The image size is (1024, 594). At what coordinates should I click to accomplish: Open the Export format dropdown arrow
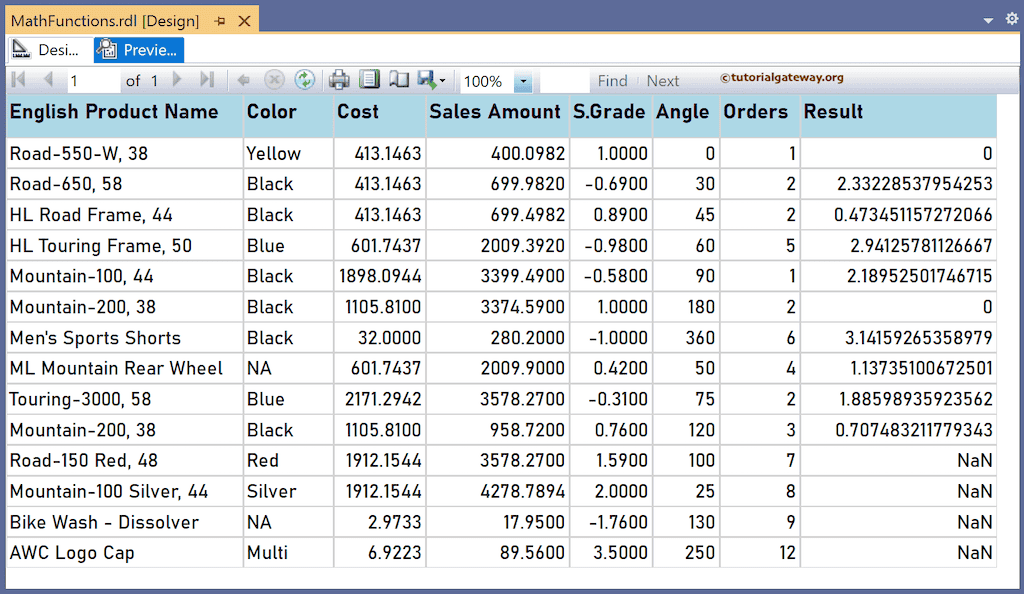tap(443, 80)
